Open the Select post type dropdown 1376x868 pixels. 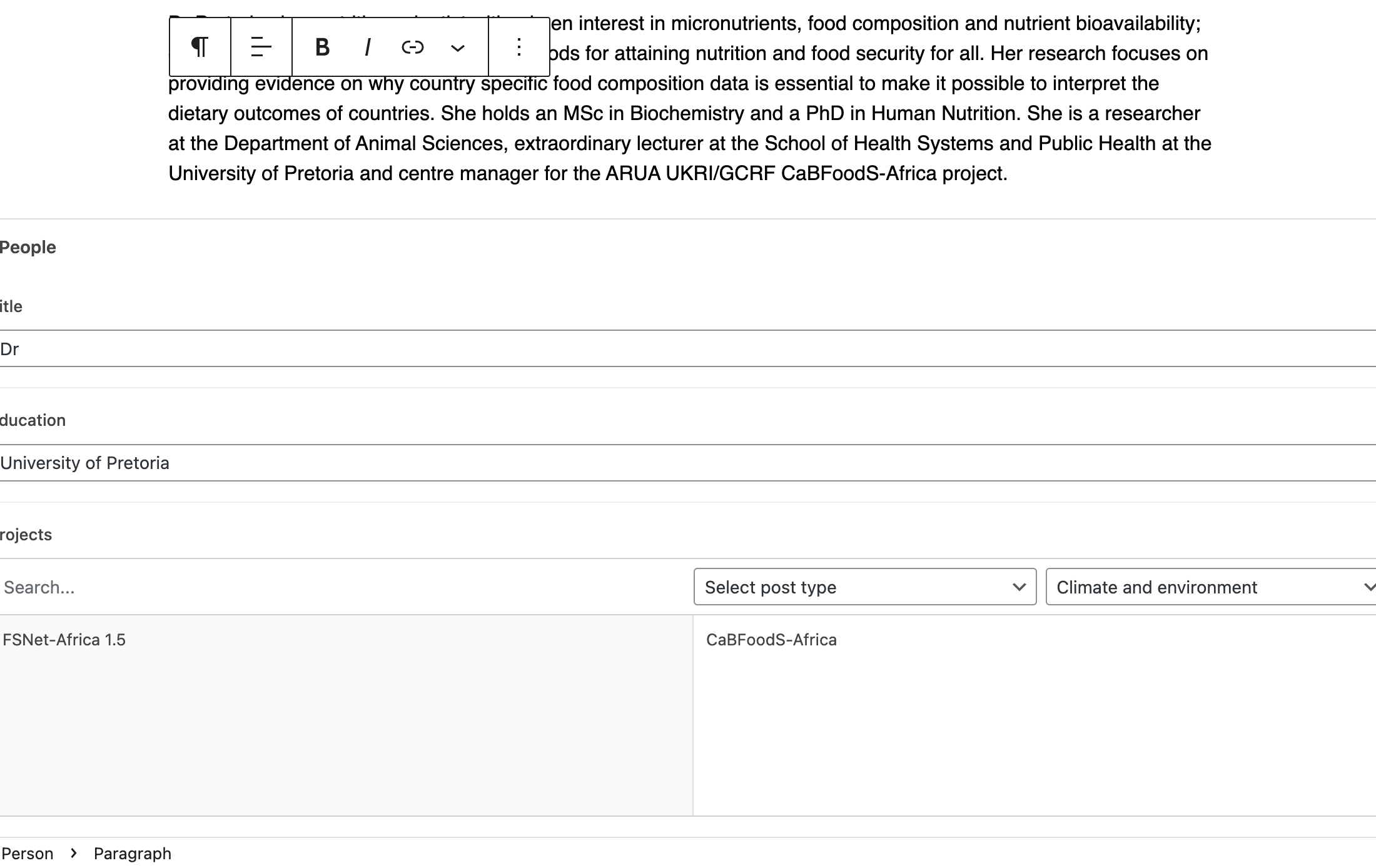(x=864, y=587)
